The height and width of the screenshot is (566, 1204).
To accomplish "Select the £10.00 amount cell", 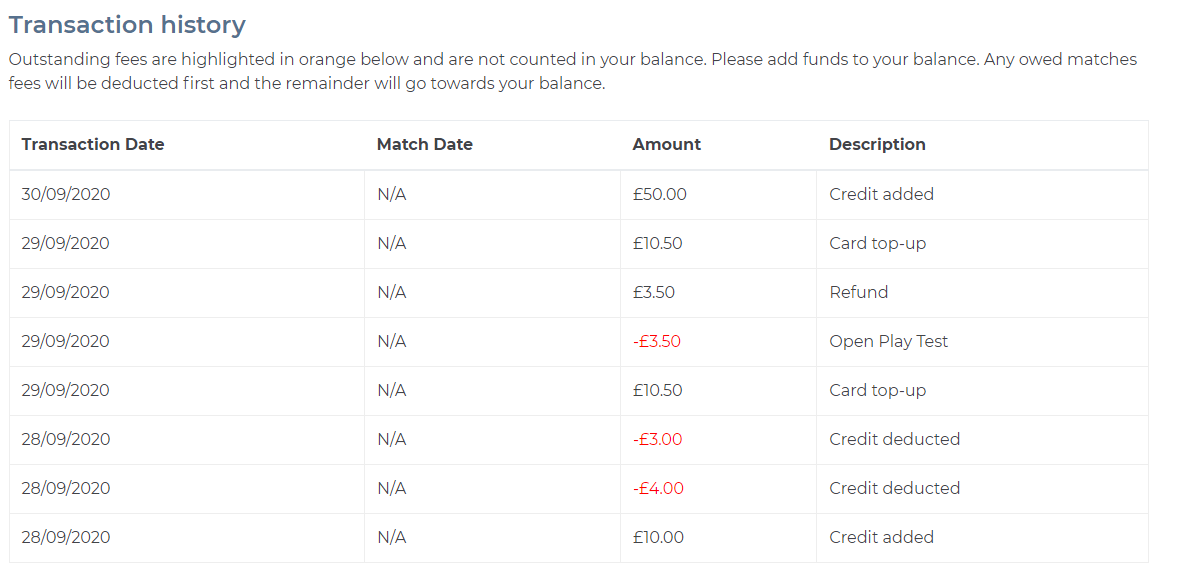I will coord(658,537).
